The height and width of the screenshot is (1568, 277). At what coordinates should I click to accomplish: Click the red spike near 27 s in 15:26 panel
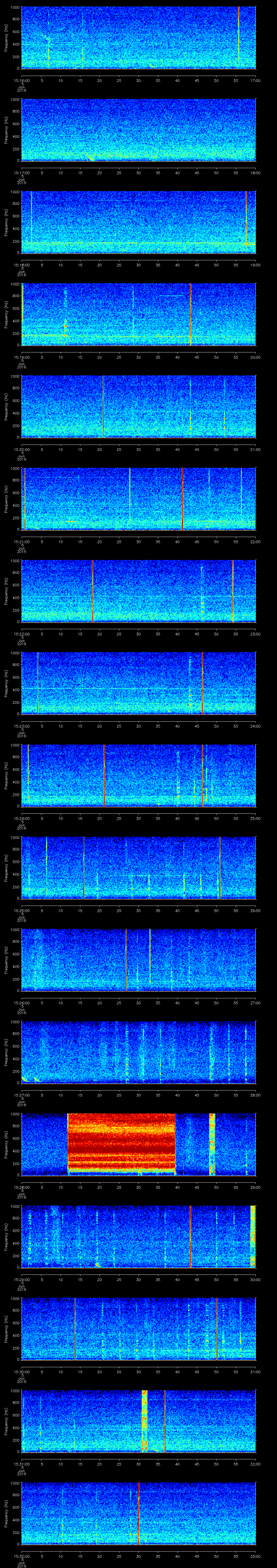point(126,960)
